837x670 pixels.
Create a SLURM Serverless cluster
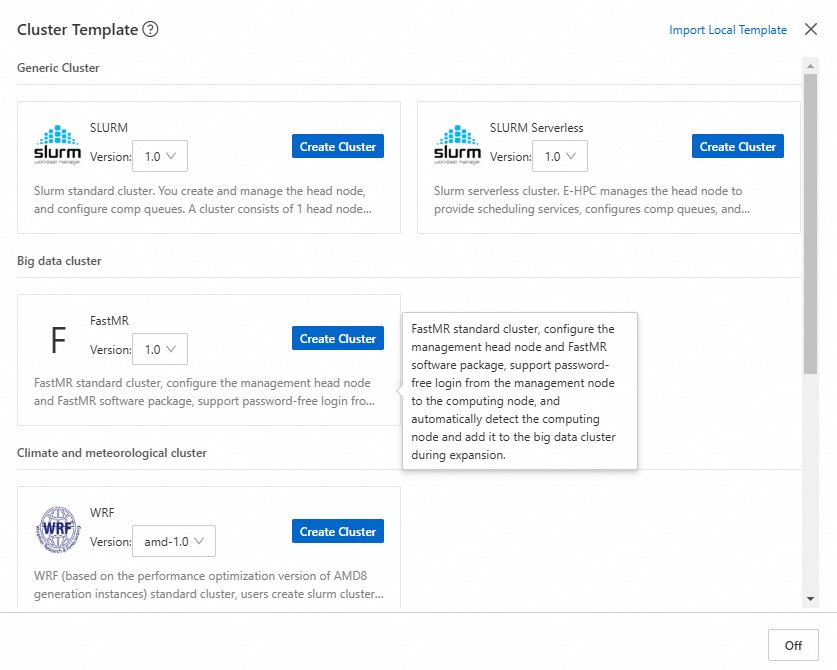[737, 147]
